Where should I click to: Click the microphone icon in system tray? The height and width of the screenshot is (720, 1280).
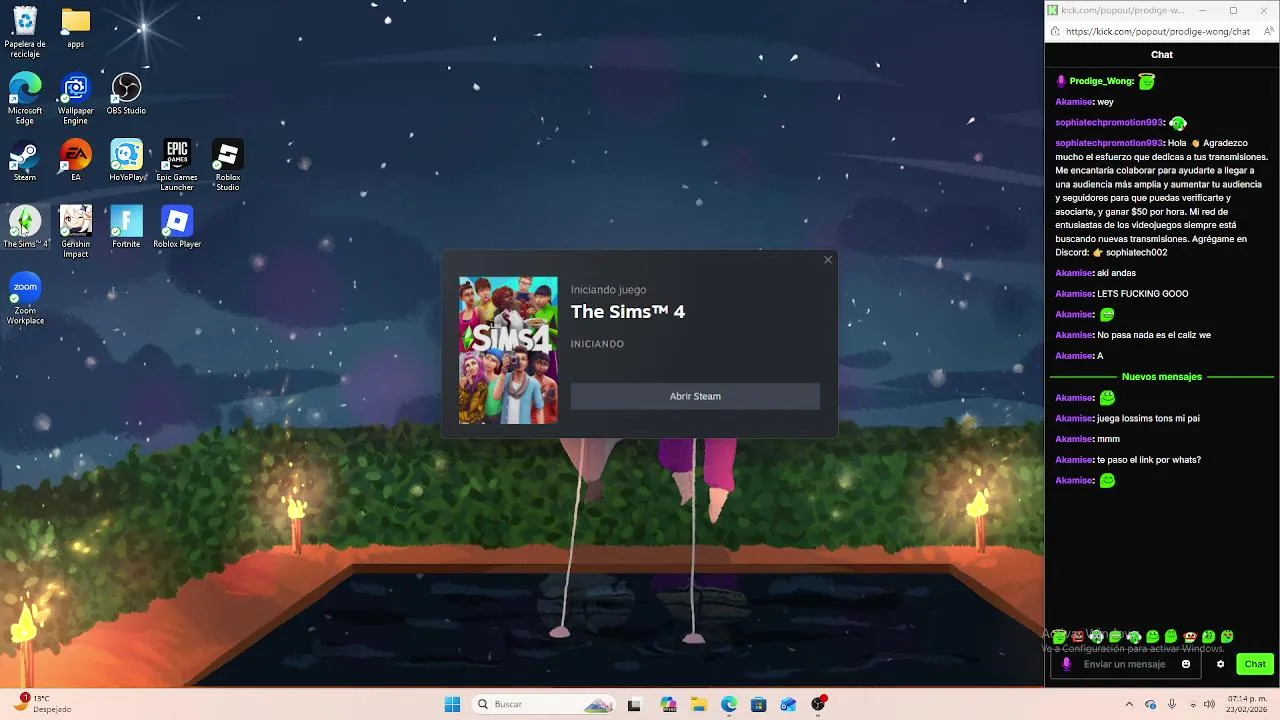tap(1172, 704)
